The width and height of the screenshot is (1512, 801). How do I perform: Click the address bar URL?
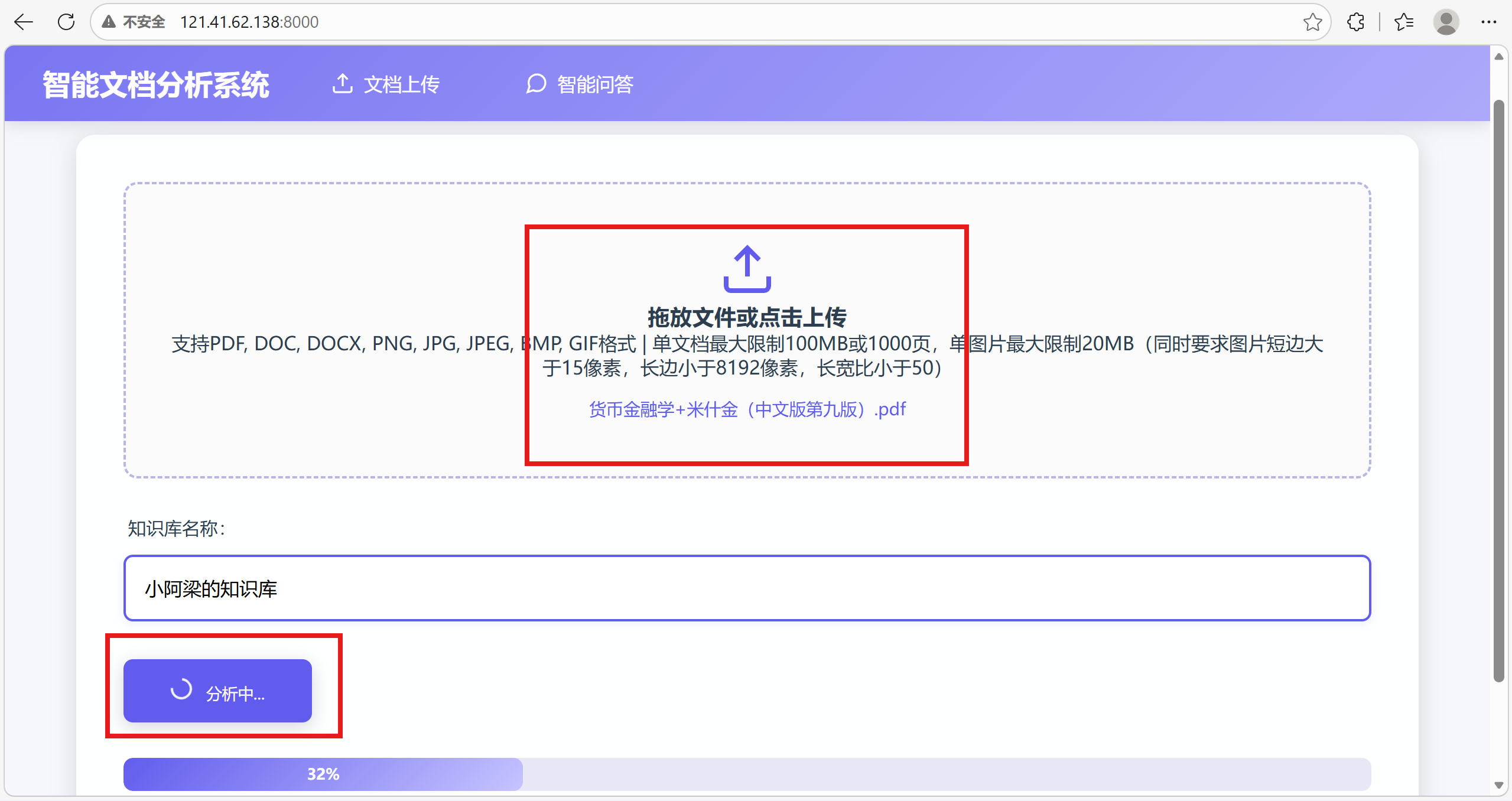(x=249, y=22)
